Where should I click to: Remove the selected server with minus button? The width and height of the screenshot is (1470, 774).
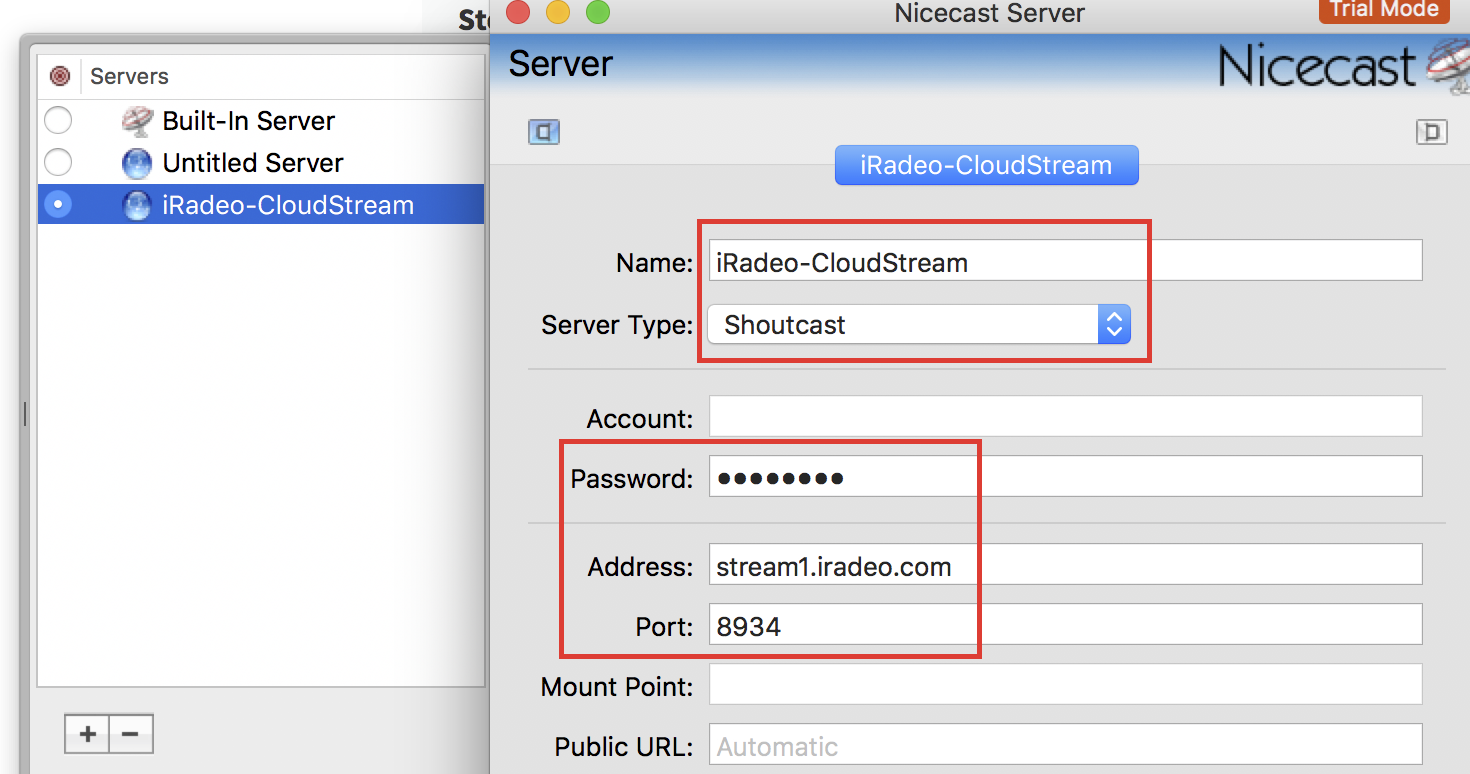click(131, 734)
